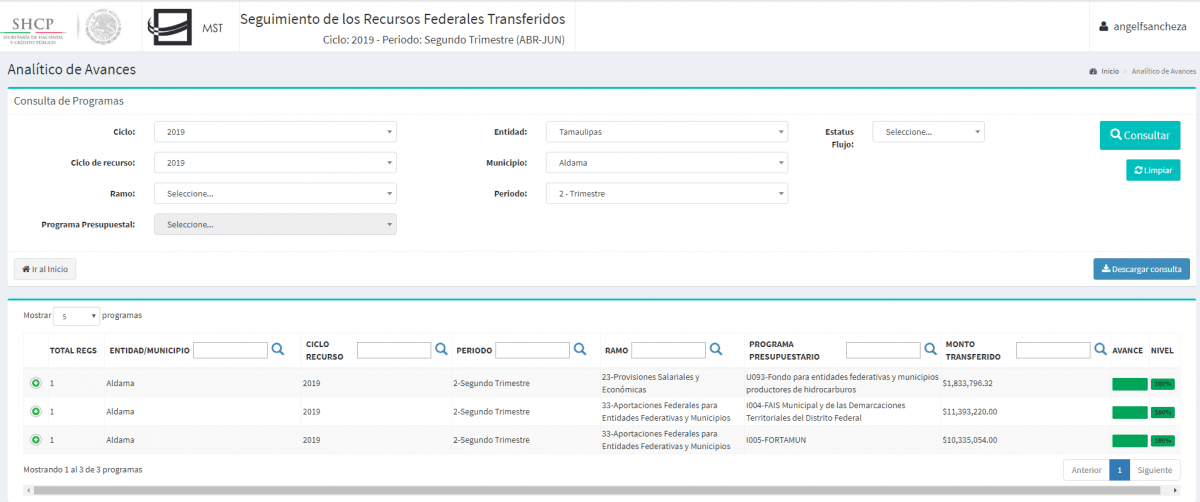The image size is (1200, 502).
Task: Click the magnifier beside Ciclo Recurso filter
Action: 441,350
